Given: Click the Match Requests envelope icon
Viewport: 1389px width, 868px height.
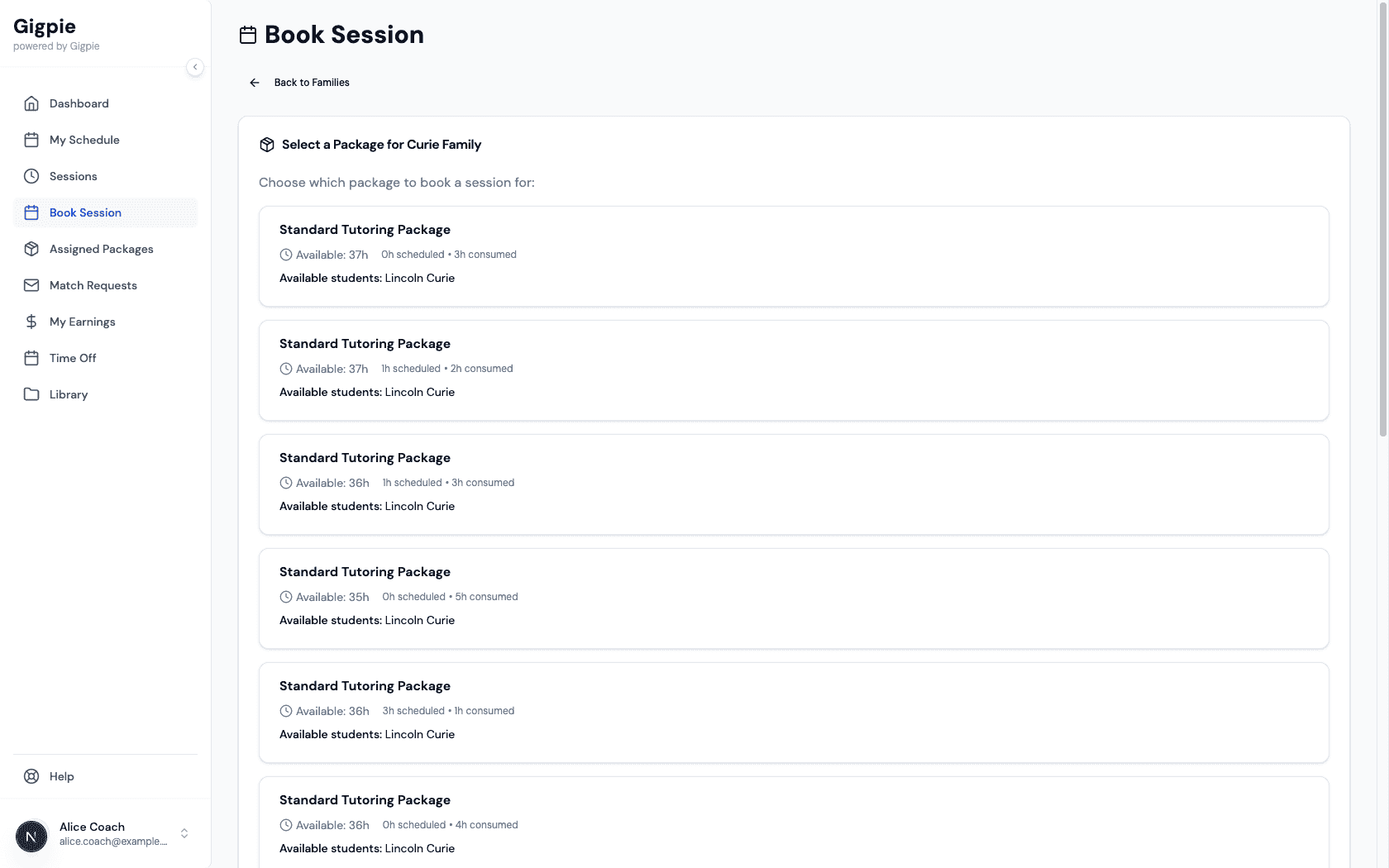Looking at the screenshot, I should pos(31,285).
